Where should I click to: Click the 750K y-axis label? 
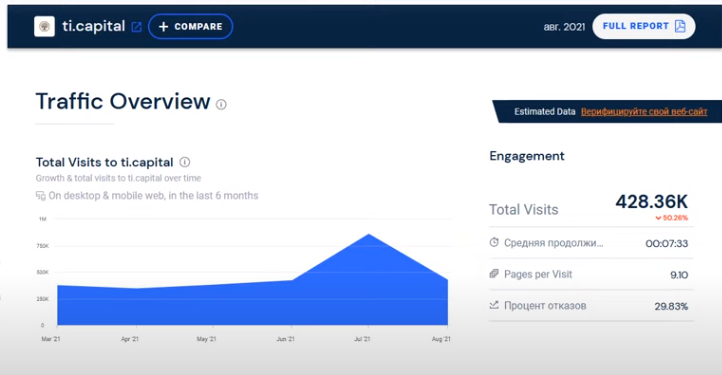[x=42, y=246]
